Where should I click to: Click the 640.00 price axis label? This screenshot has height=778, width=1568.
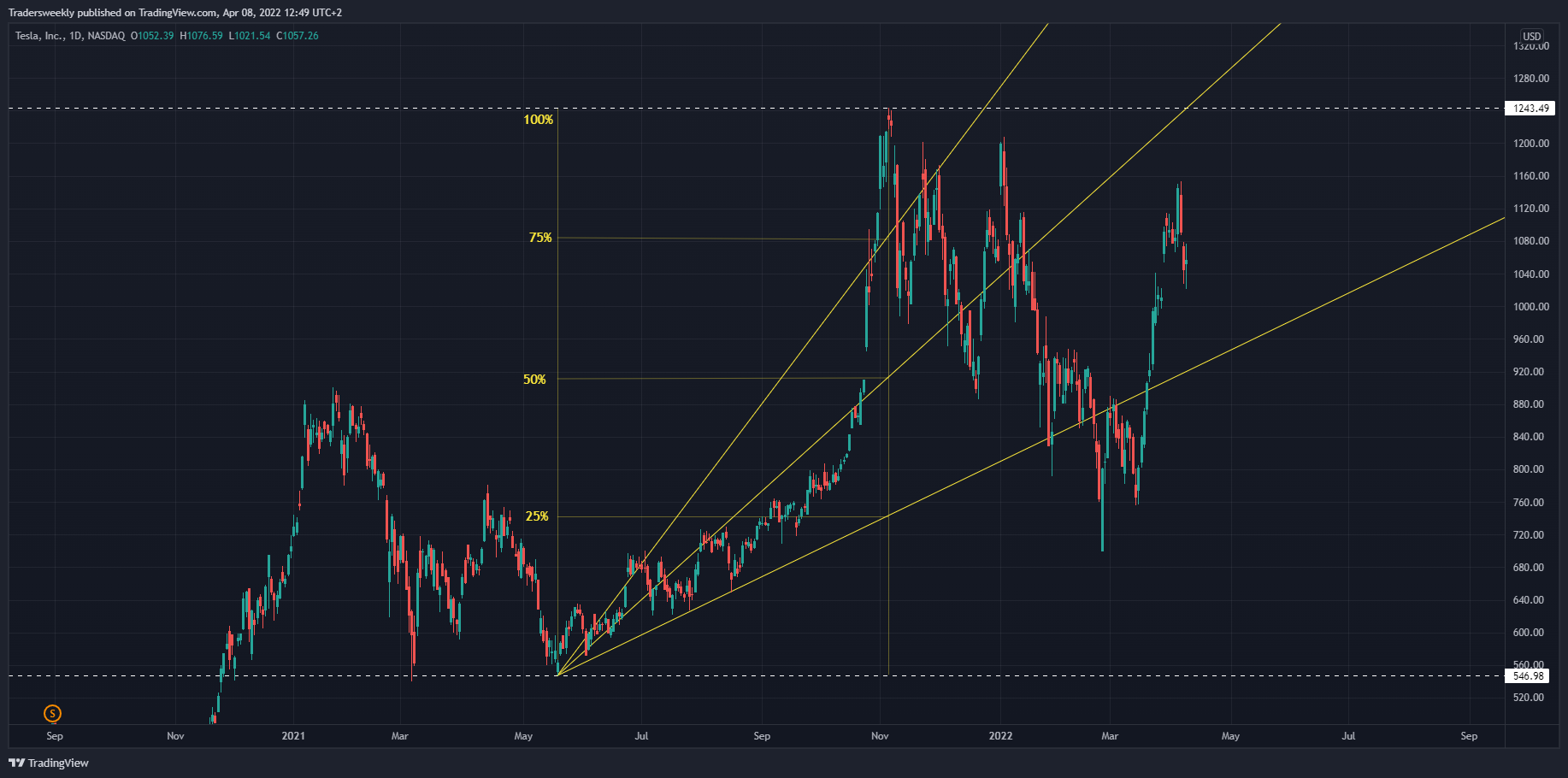point(1529,600)
